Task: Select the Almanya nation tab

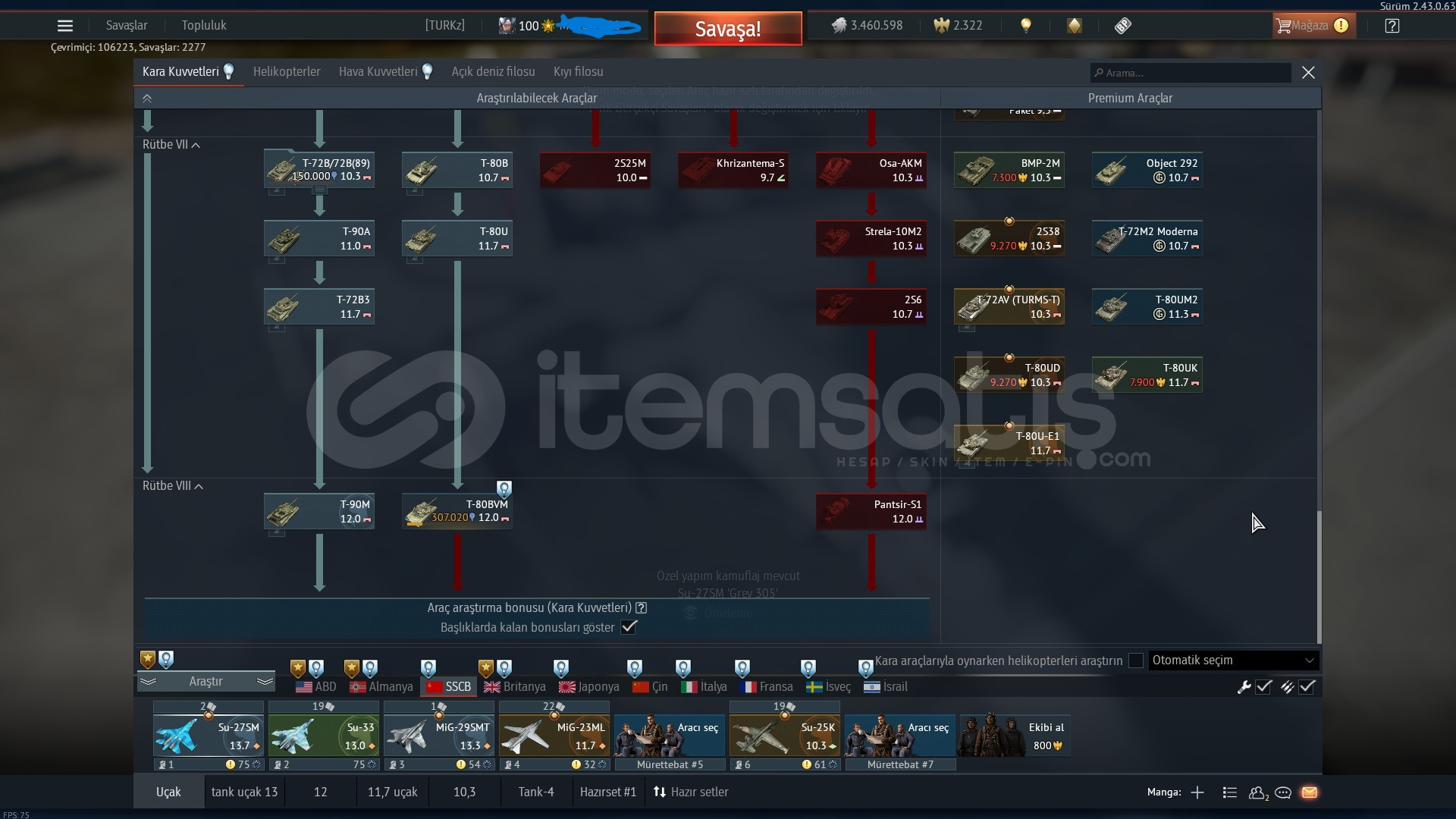Action: coord(381,687)
